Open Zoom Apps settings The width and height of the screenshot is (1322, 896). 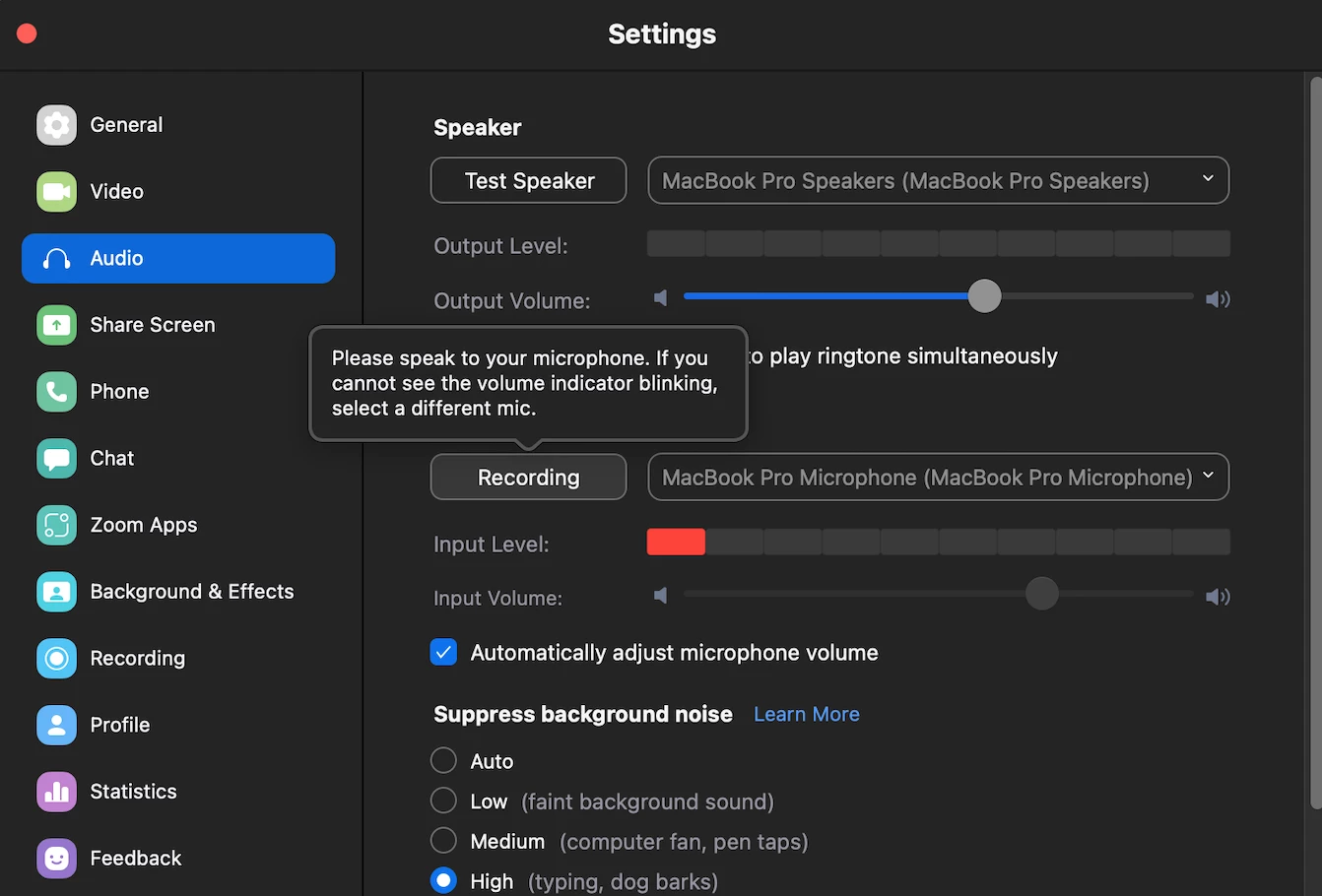pyautogui.click(x=178, y=525)
